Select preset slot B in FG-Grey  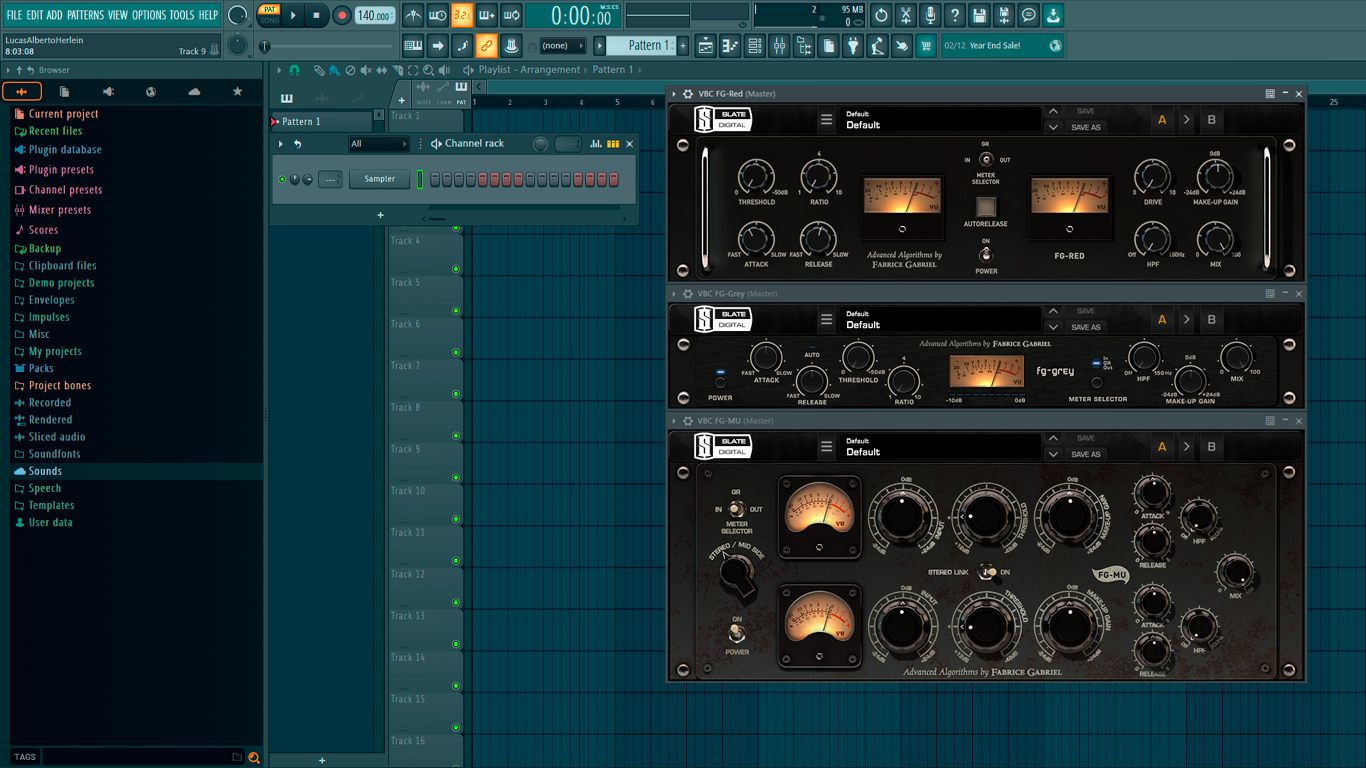pyautogui.click(x=1211, y=320)
